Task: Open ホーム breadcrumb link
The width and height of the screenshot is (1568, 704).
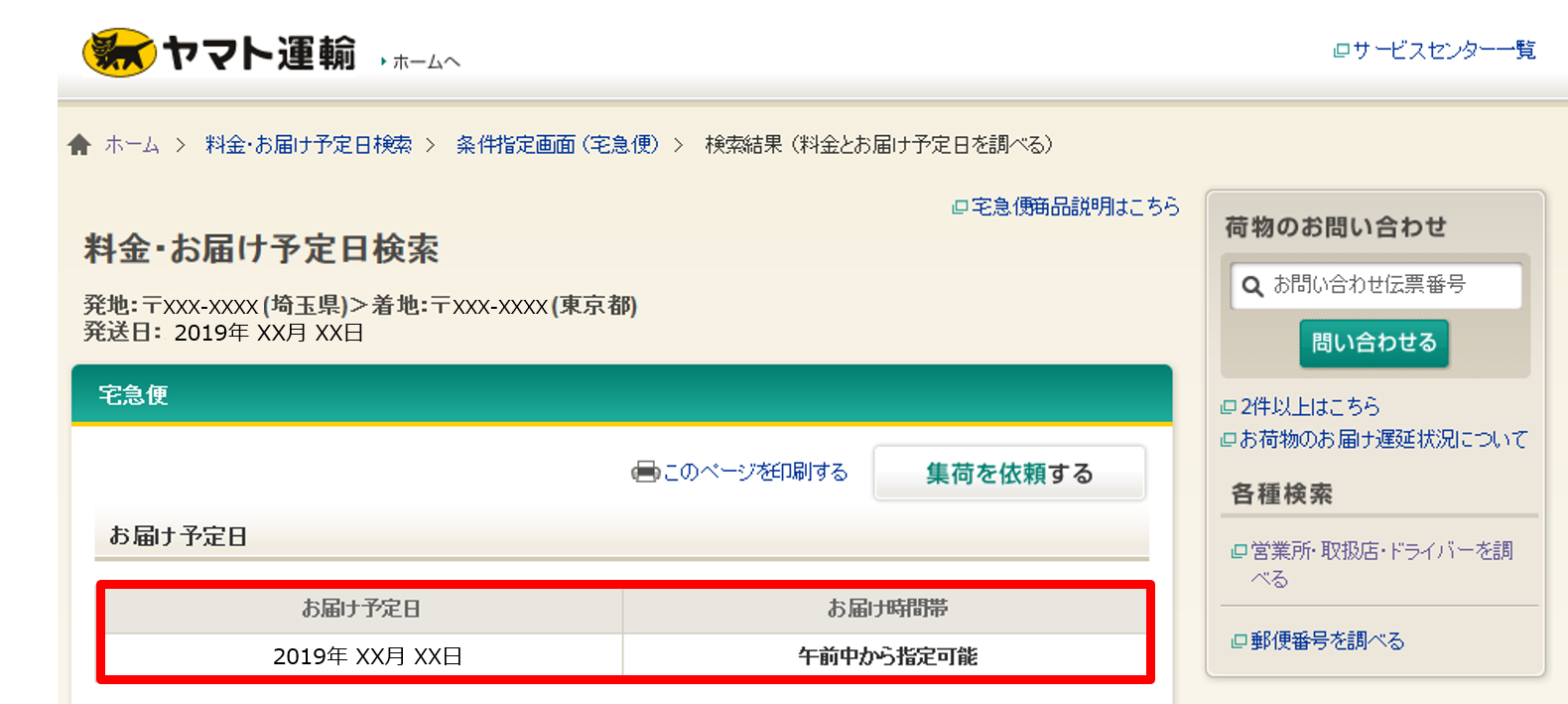Action: click(132, 145)
